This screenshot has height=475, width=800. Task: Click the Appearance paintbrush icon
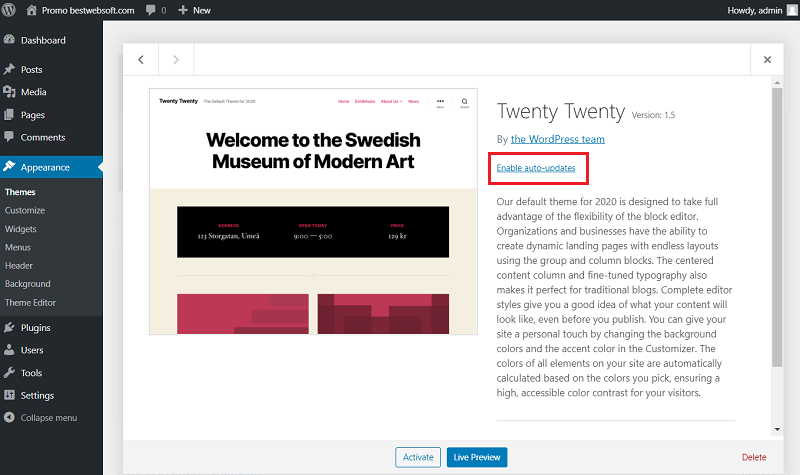(9, 166)
